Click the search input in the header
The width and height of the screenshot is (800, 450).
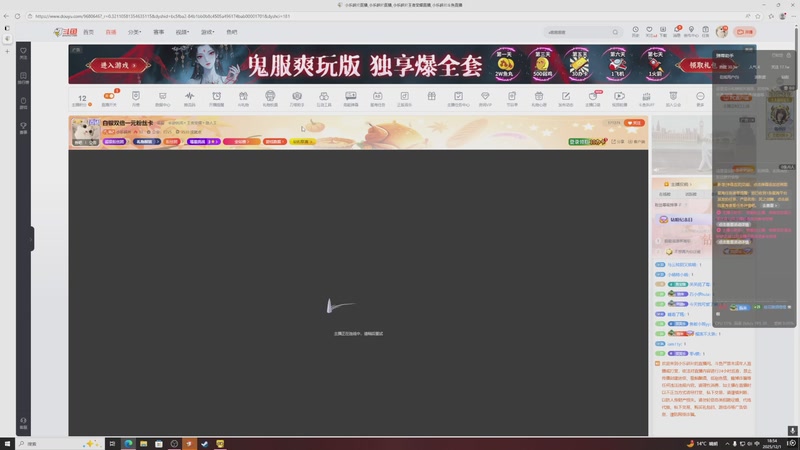click(578, 32)
